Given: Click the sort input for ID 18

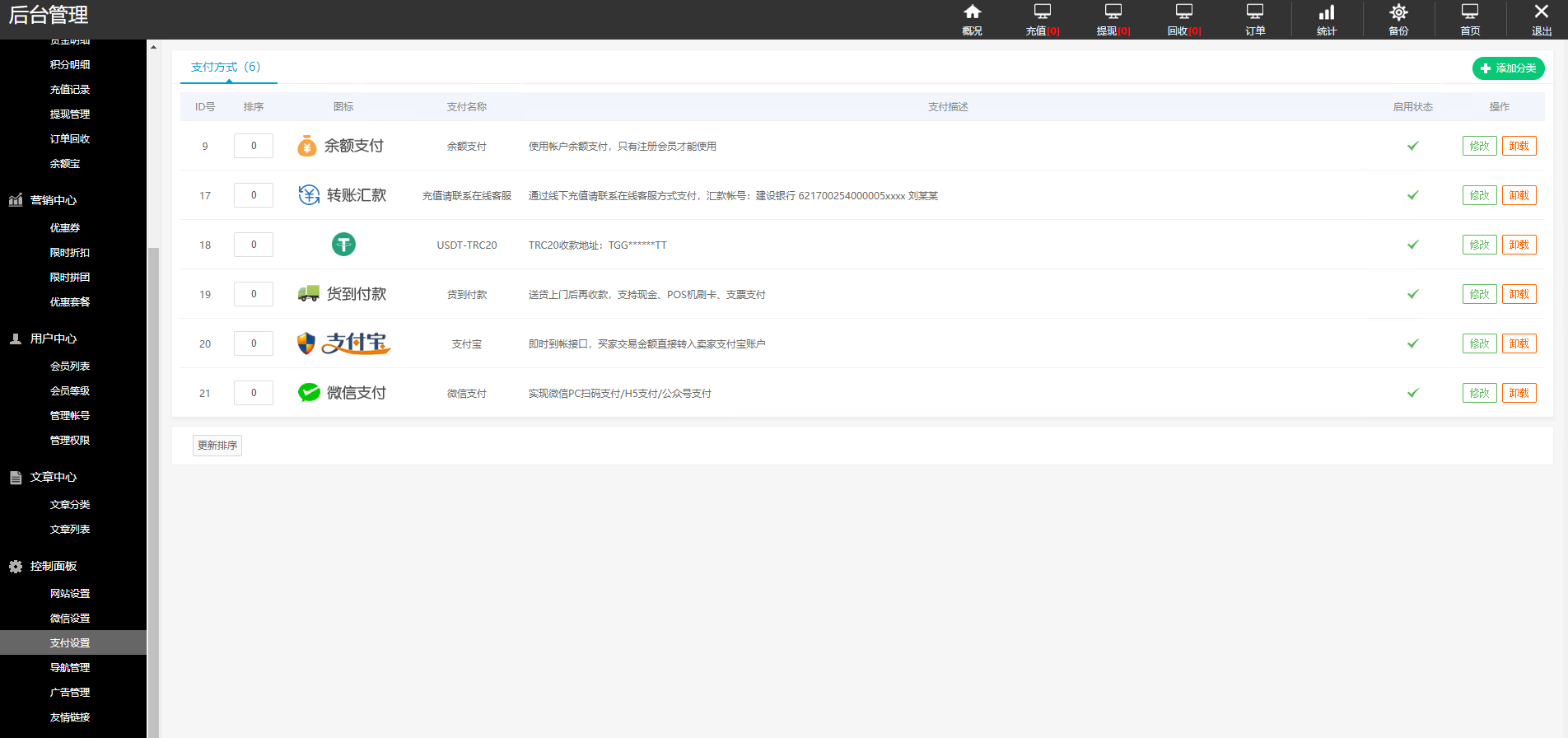Looking at the screenshot, I should [x=254, y=245].
